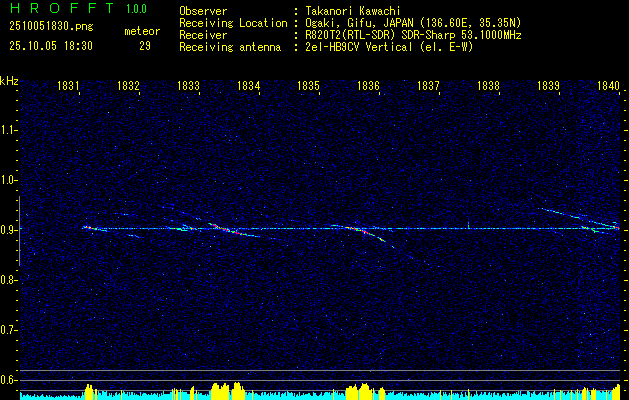Select receiver text R820T2(RTL-SDR) SDR-Sharp 53.1000MHz
Viewport: 629px width, 400px height.
(413, 35)
